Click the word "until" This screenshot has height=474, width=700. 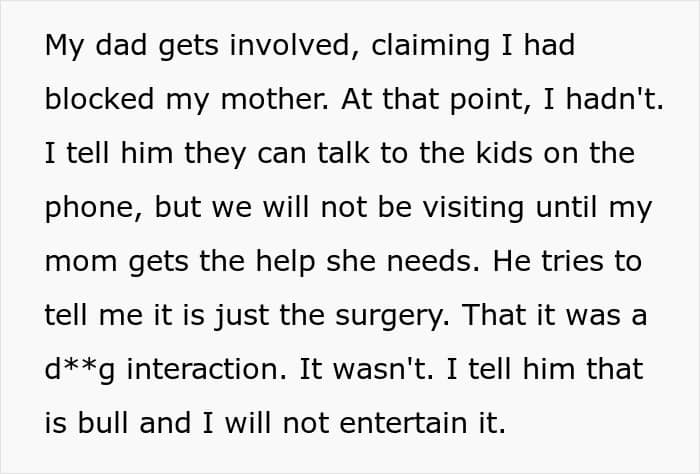click(566, 207)
